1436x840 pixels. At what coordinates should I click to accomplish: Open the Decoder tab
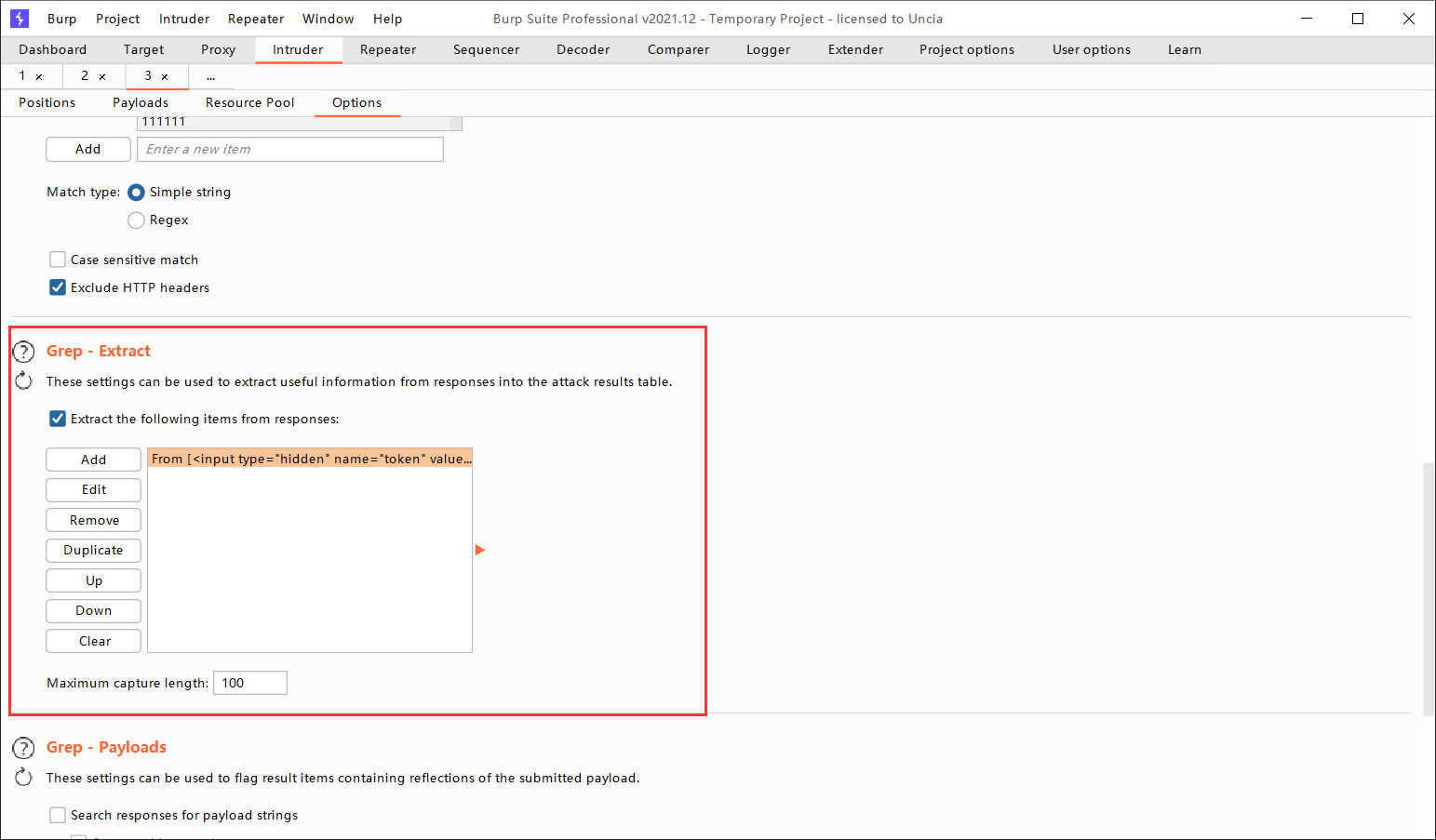[x=584, y=49]
